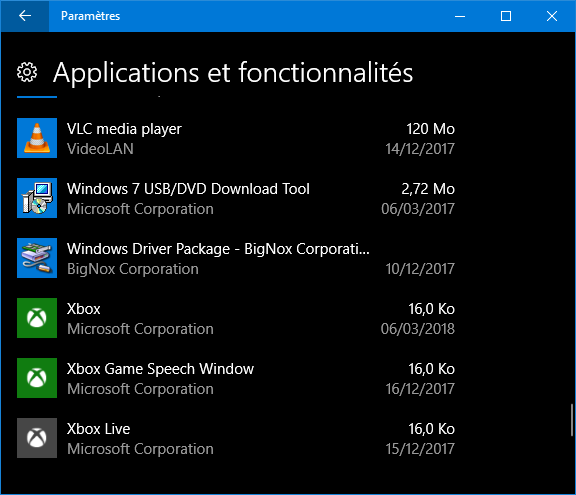Click the Applications et fonctionnalités heading
This screenshot has height=495, width=576.
pyautogui.click(x=233, y=73)
